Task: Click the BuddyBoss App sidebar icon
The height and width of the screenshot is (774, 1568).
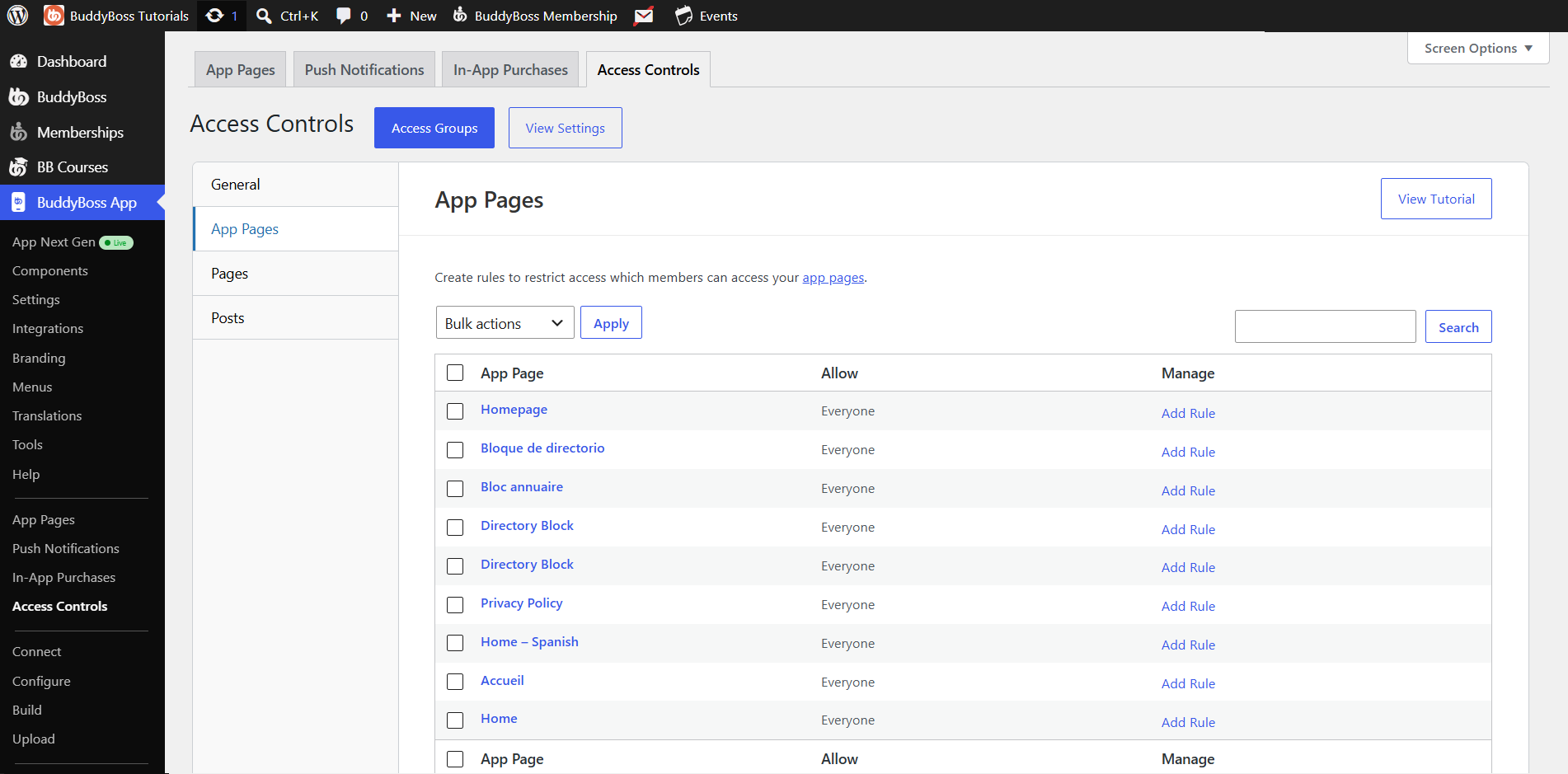Action: 18,203
